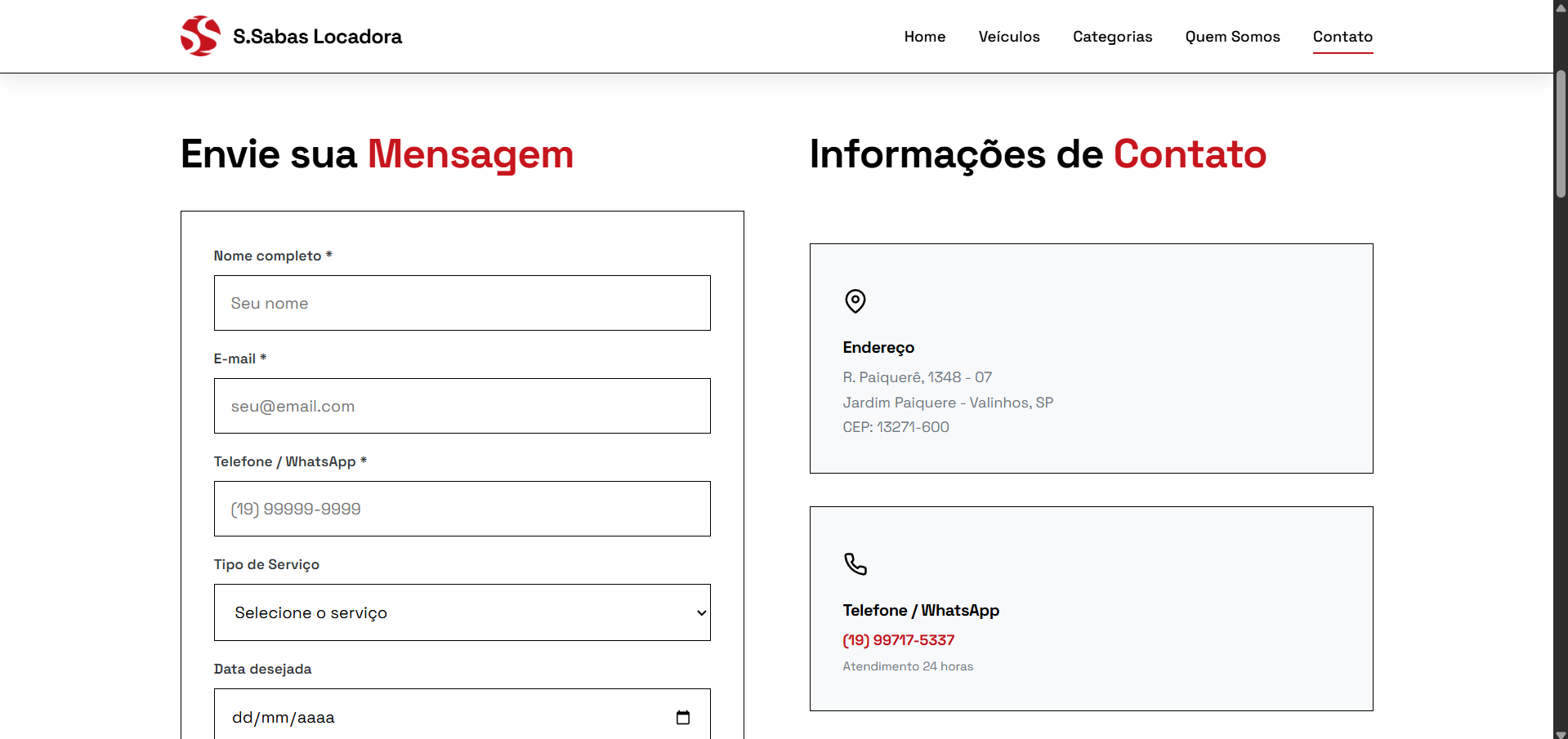Click the 'Endereço' card heading
Screen dimensions: 1568x739
coord(878,348)
